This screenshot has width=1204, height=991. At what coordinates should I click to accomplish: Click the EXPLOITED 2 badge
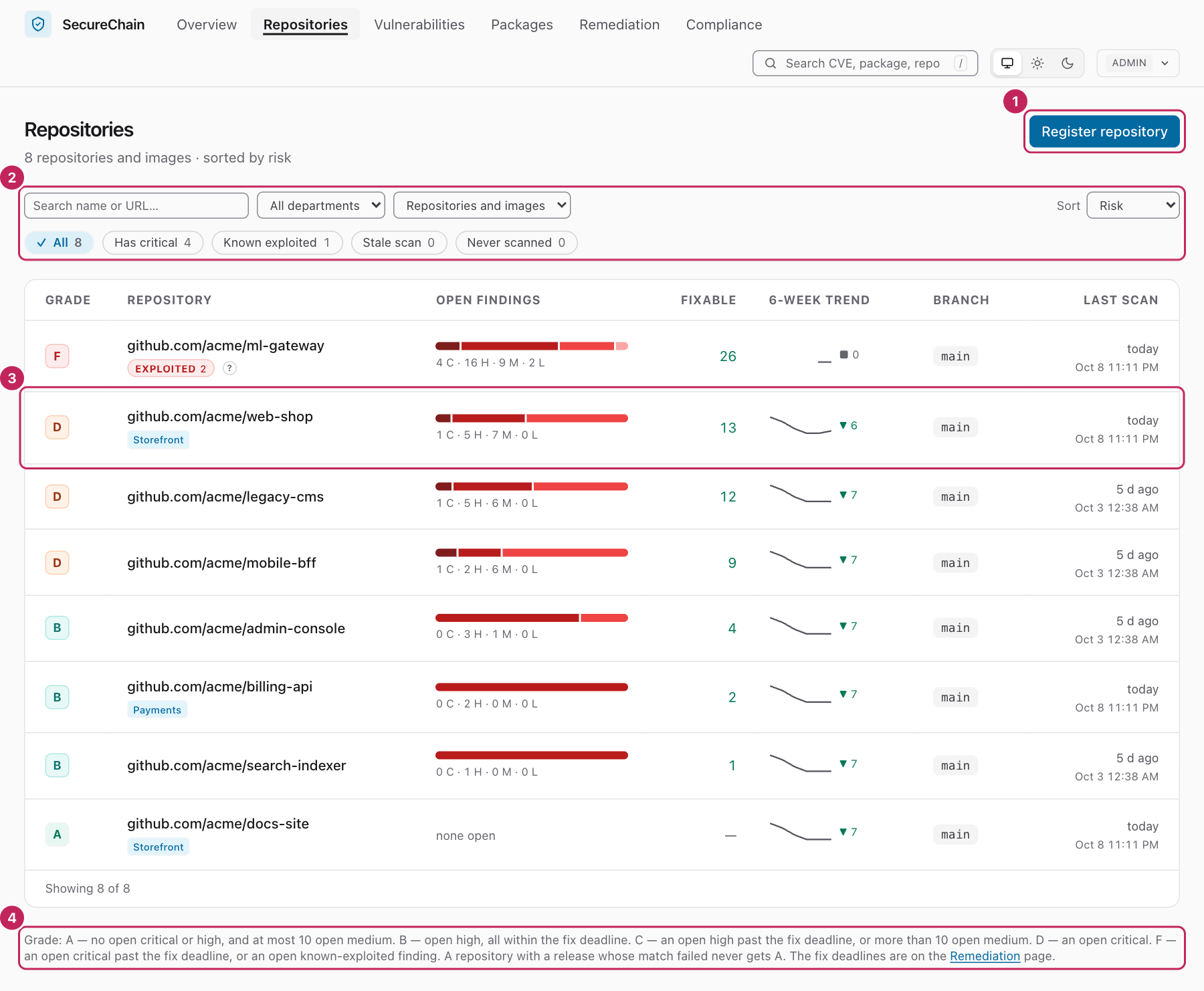(171, 368)
